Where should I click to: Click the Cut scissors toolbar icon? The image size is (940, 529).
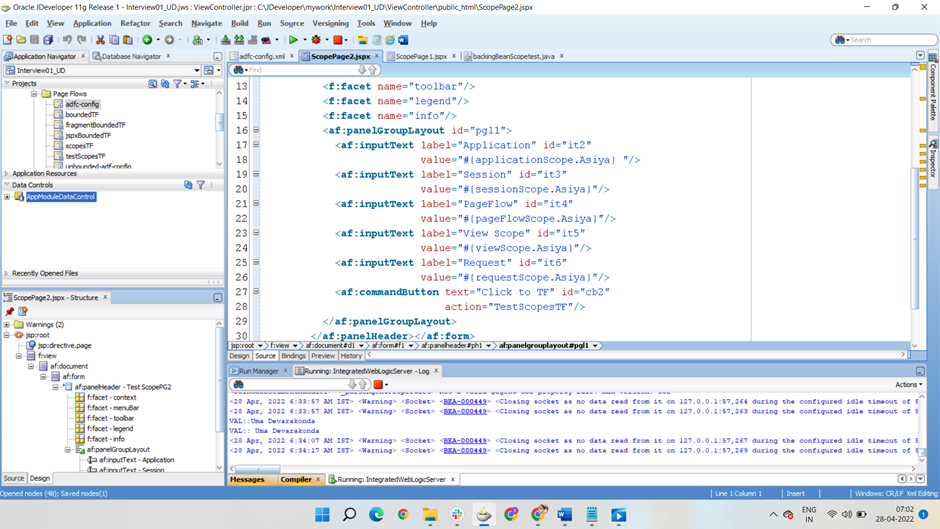click(x=100, y=40)
